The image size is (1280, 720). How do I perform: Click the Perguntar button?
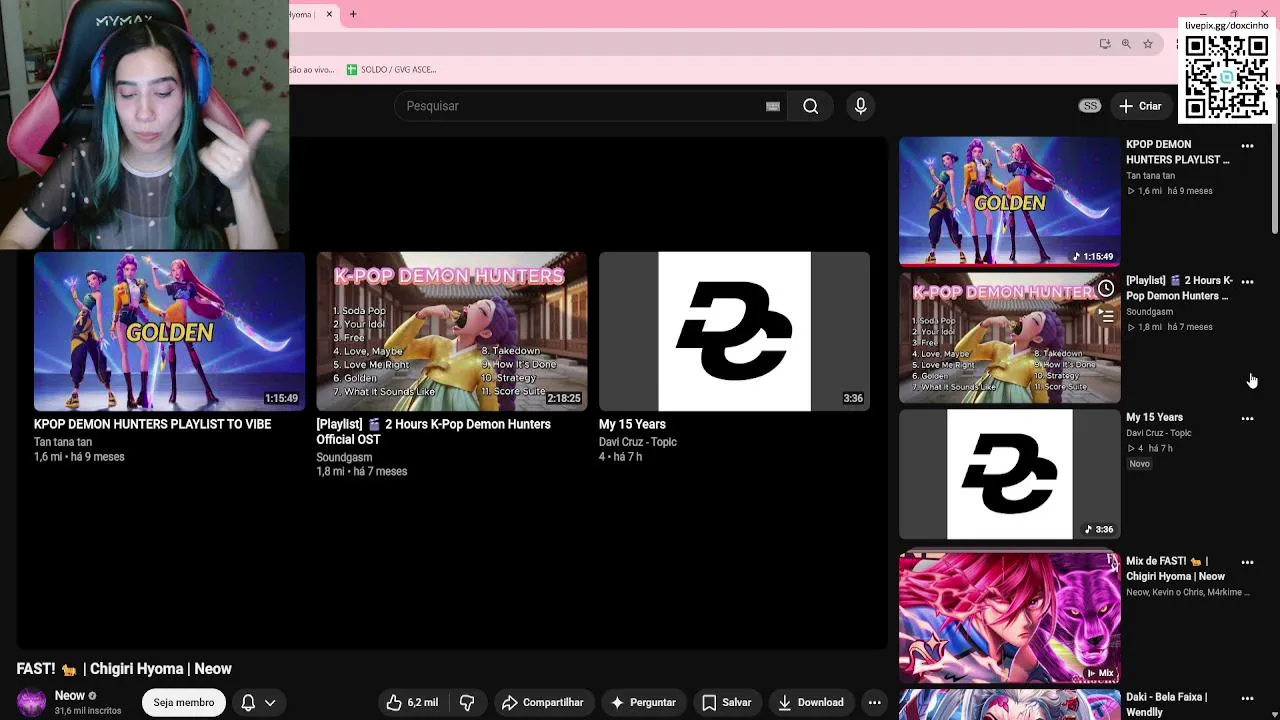coord(643,702)
